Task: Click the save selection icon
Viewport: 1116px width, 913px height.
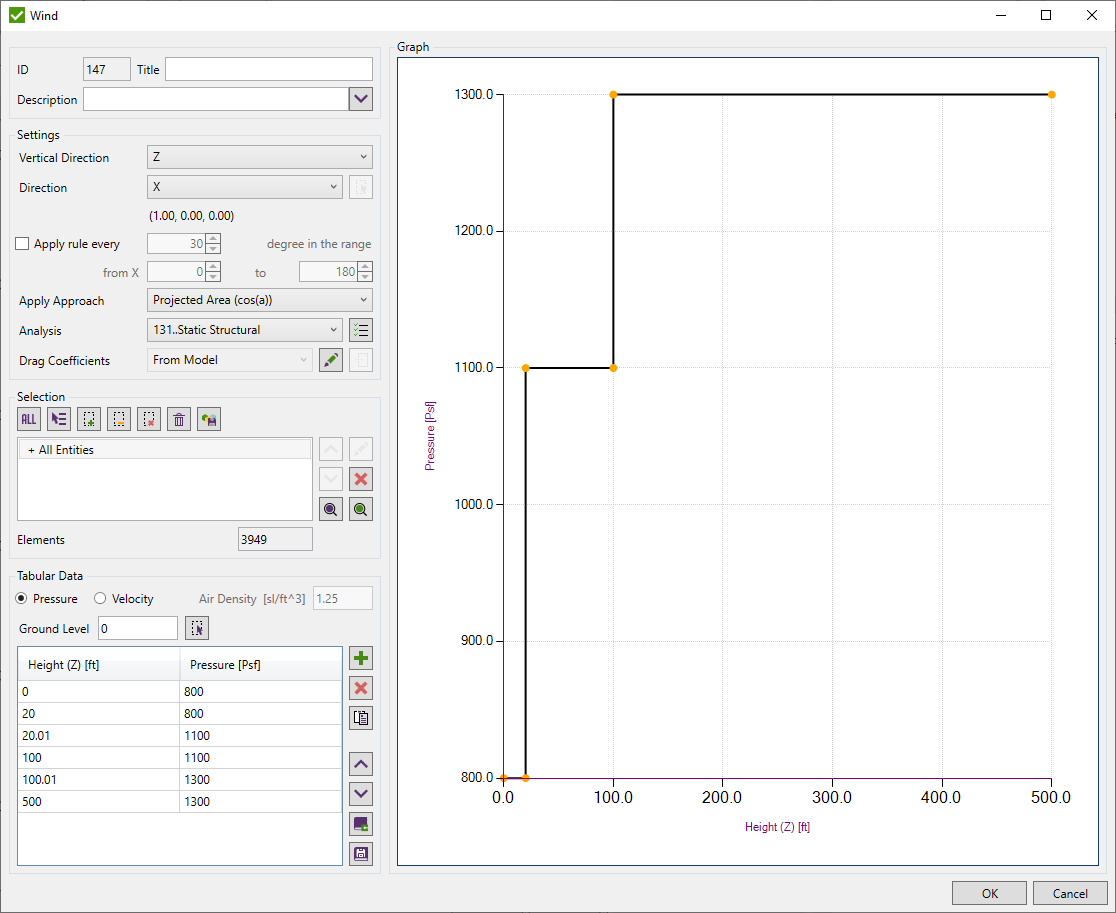Action: coord(208,419)
